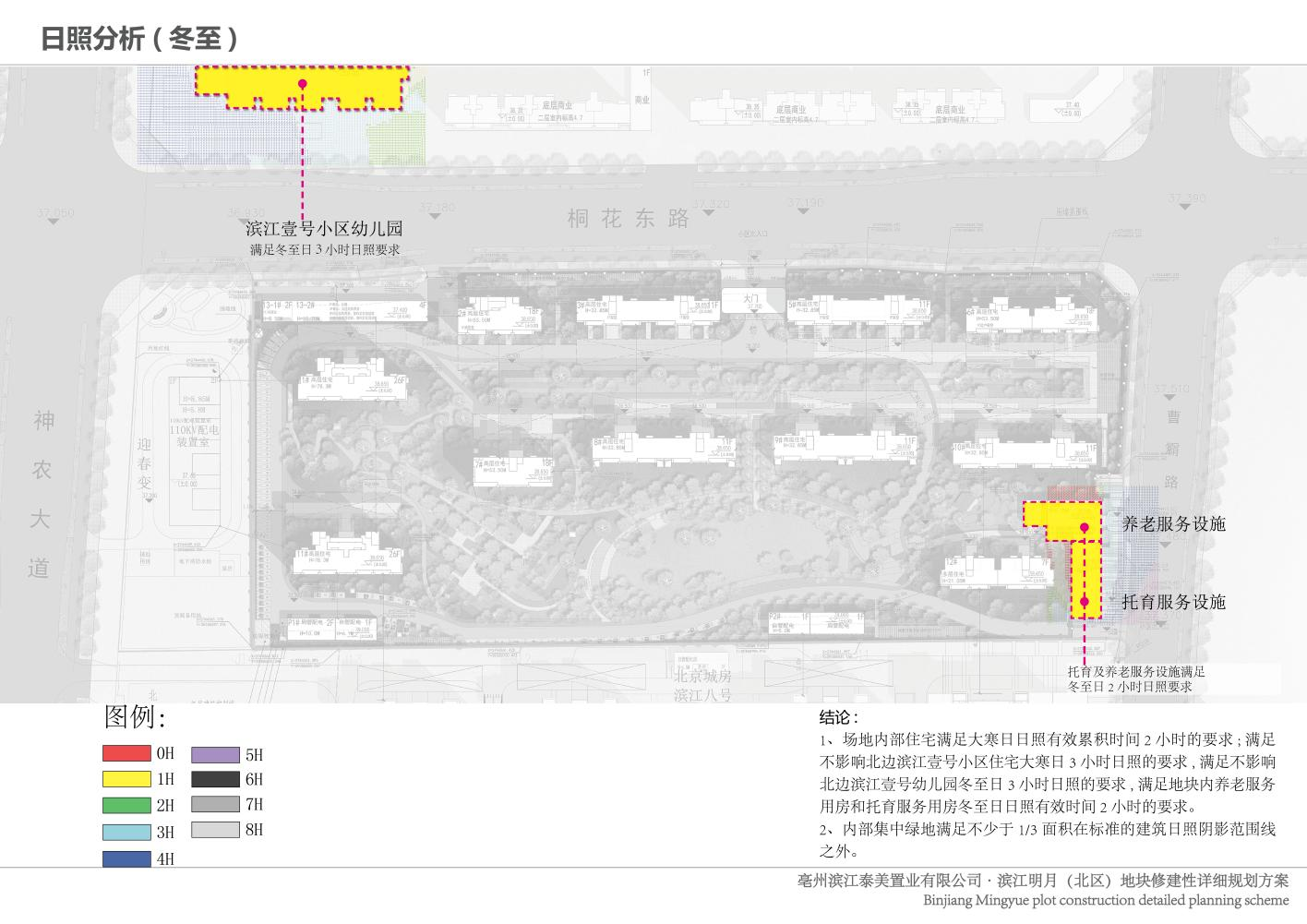The height and width of the screenshot is (924, 1307).
Task: Click the 托育服务设施 label
Action: pos(1173,603)
